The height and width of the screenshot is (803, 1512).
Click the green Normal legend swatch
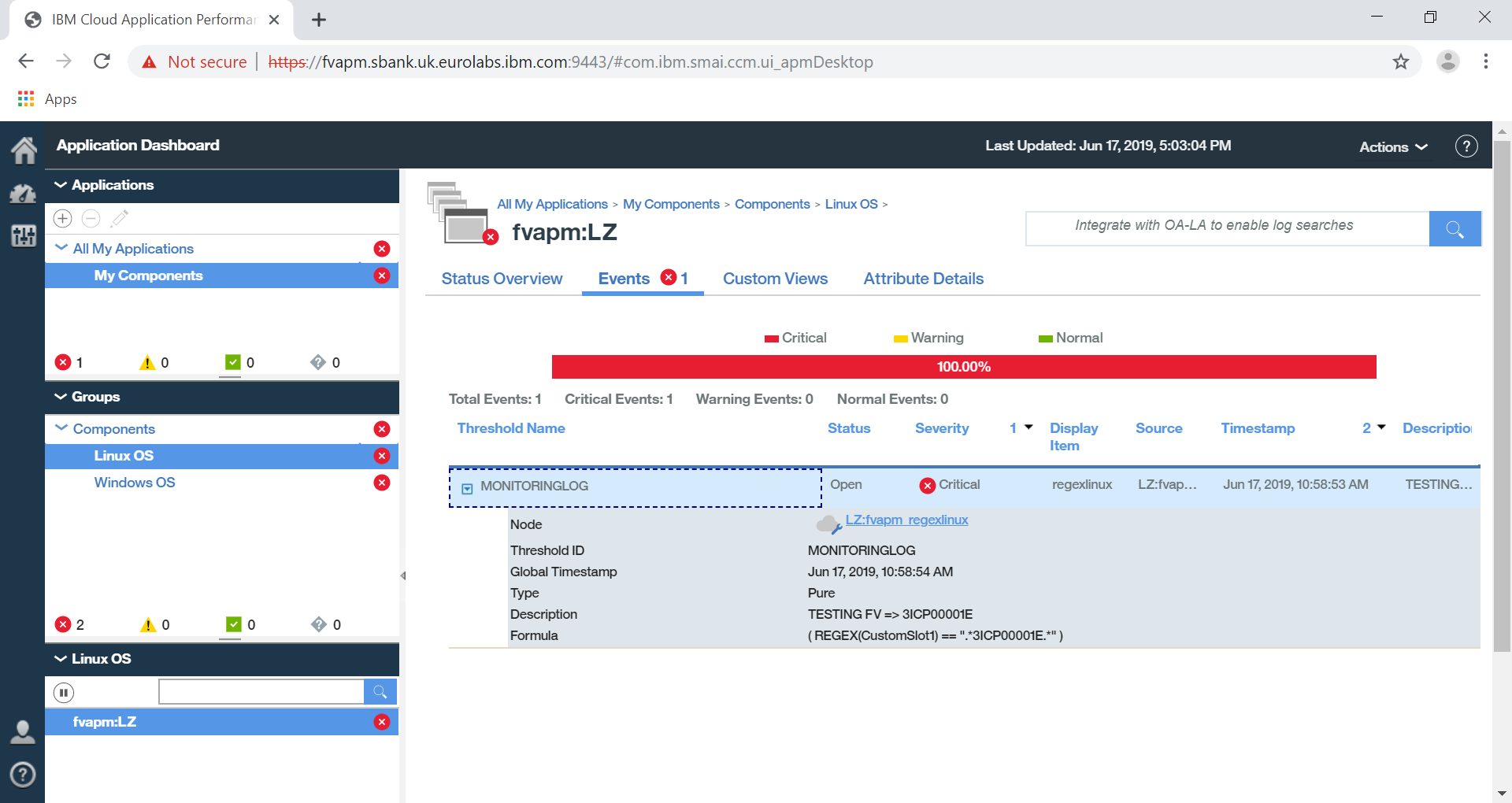pos(1045,339)
